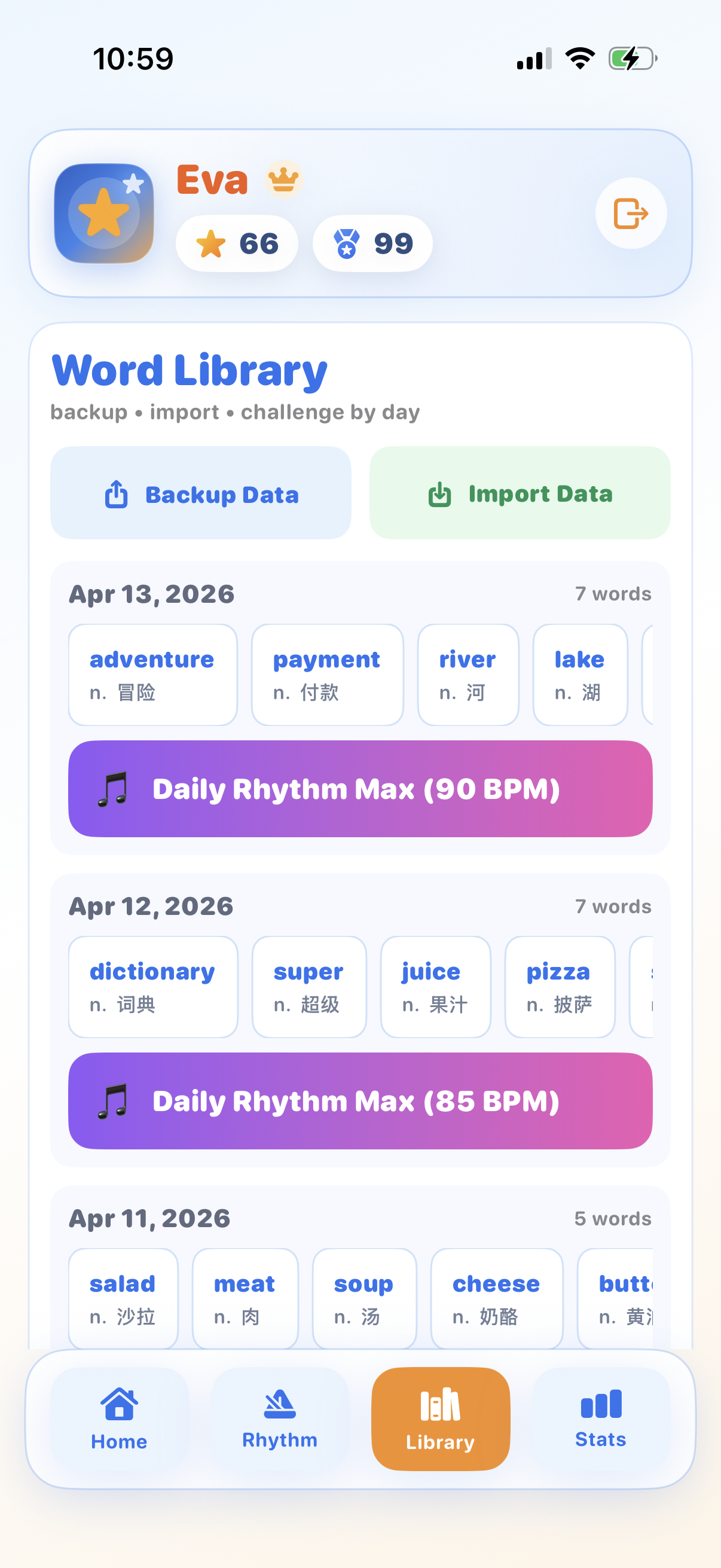Tap the Apr 13, 2026 date header
The image size is (721, 1568).
pyautogui.click(x=151, y=594)
